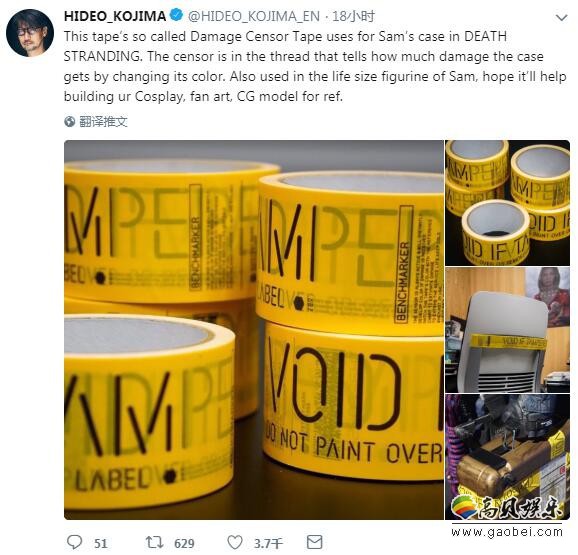Viewport: 578px width, 555px height.
Task: Click the like count 3.7千
Action: point(268,543)
